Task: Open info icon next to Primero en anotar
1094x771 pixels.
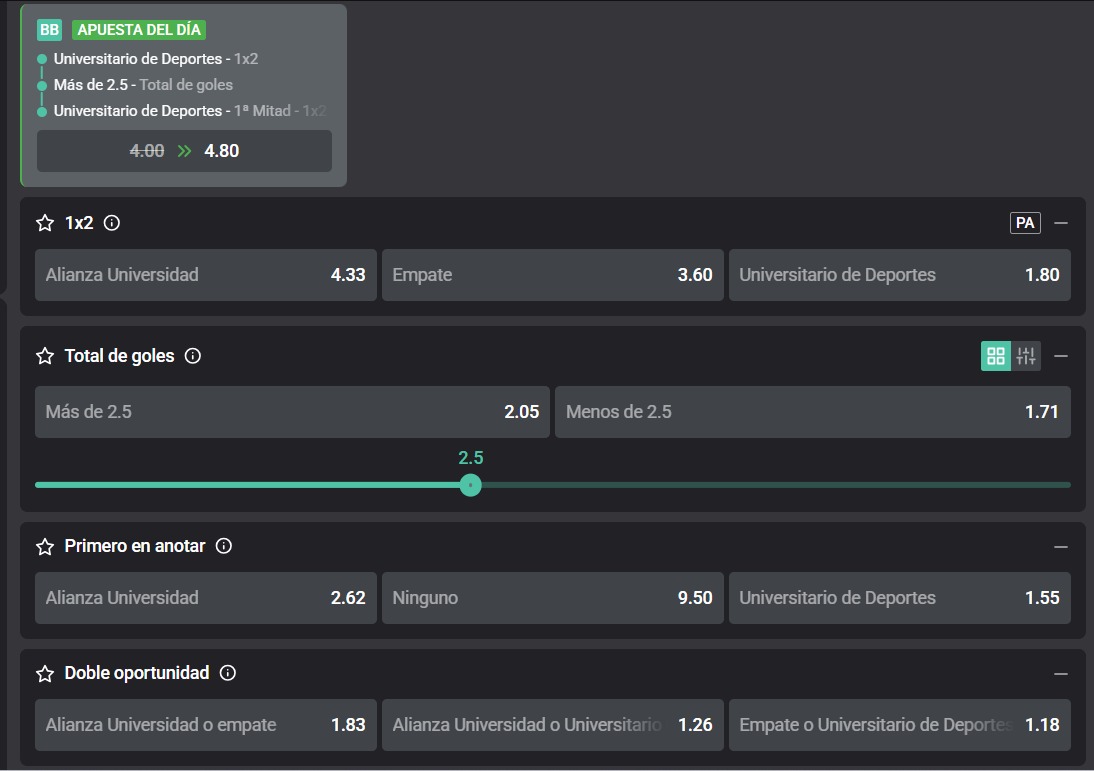Action: pyautogui.click(x=223, y=546)
